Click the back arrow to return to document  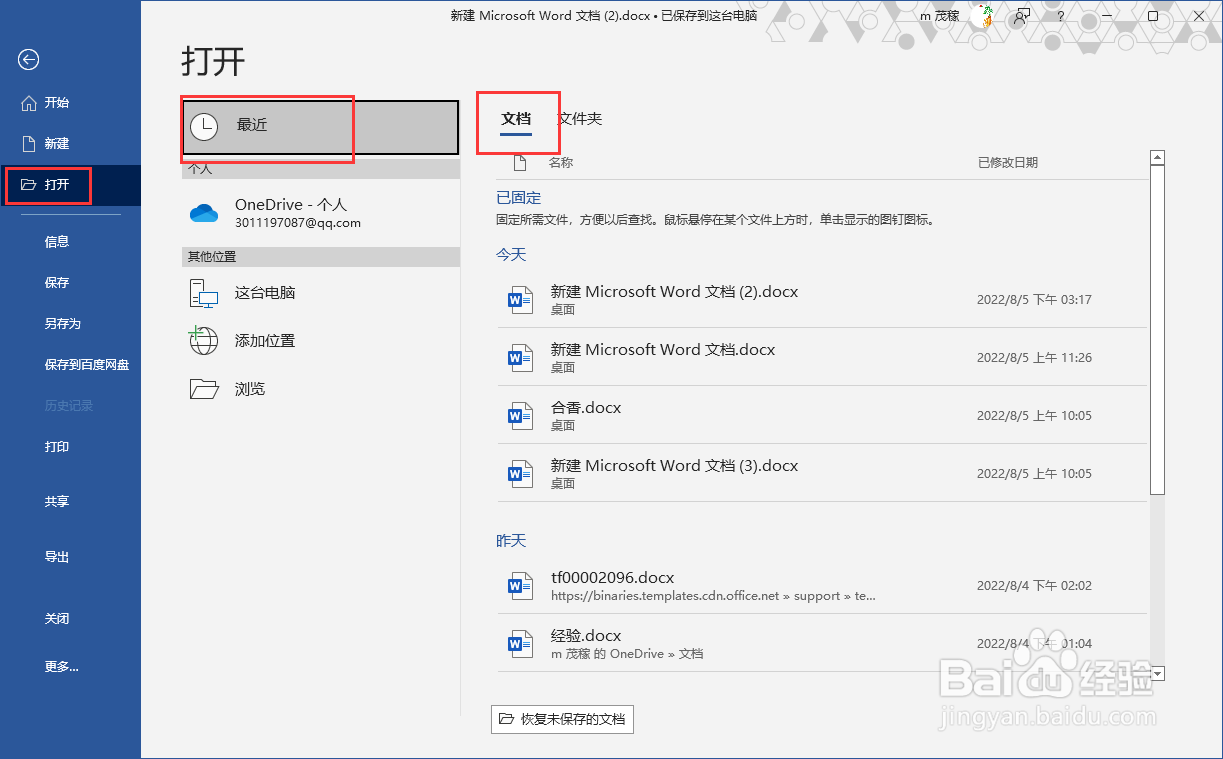28,60
